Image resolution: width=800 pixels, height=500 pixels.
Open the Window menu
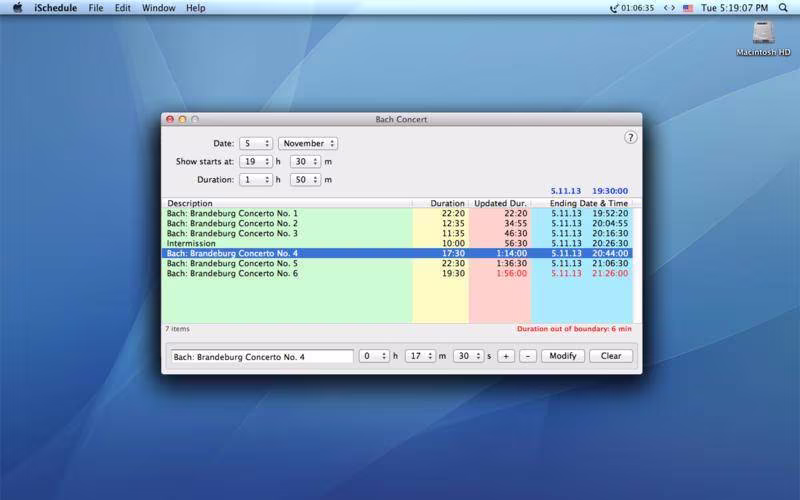[x=159, y=8]
